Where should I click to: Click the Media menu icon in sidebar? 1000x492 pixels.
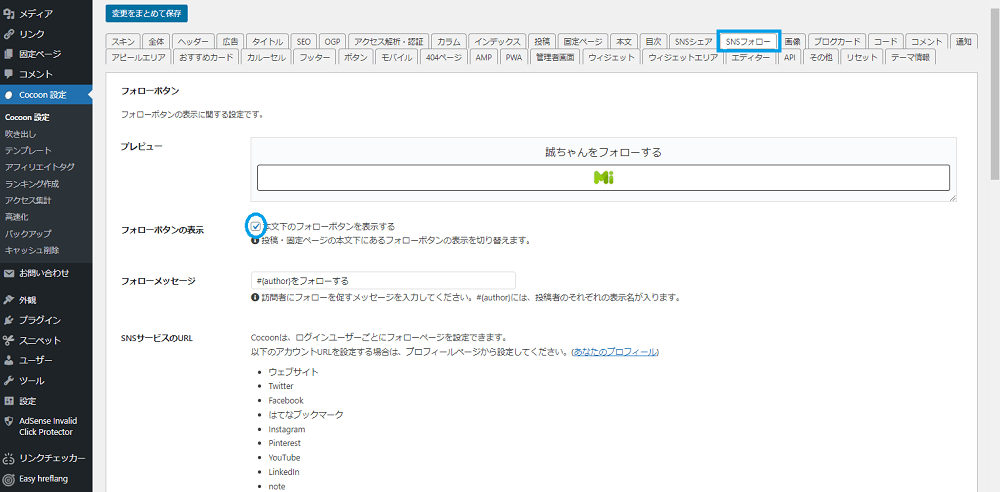(x=8, y=13)
